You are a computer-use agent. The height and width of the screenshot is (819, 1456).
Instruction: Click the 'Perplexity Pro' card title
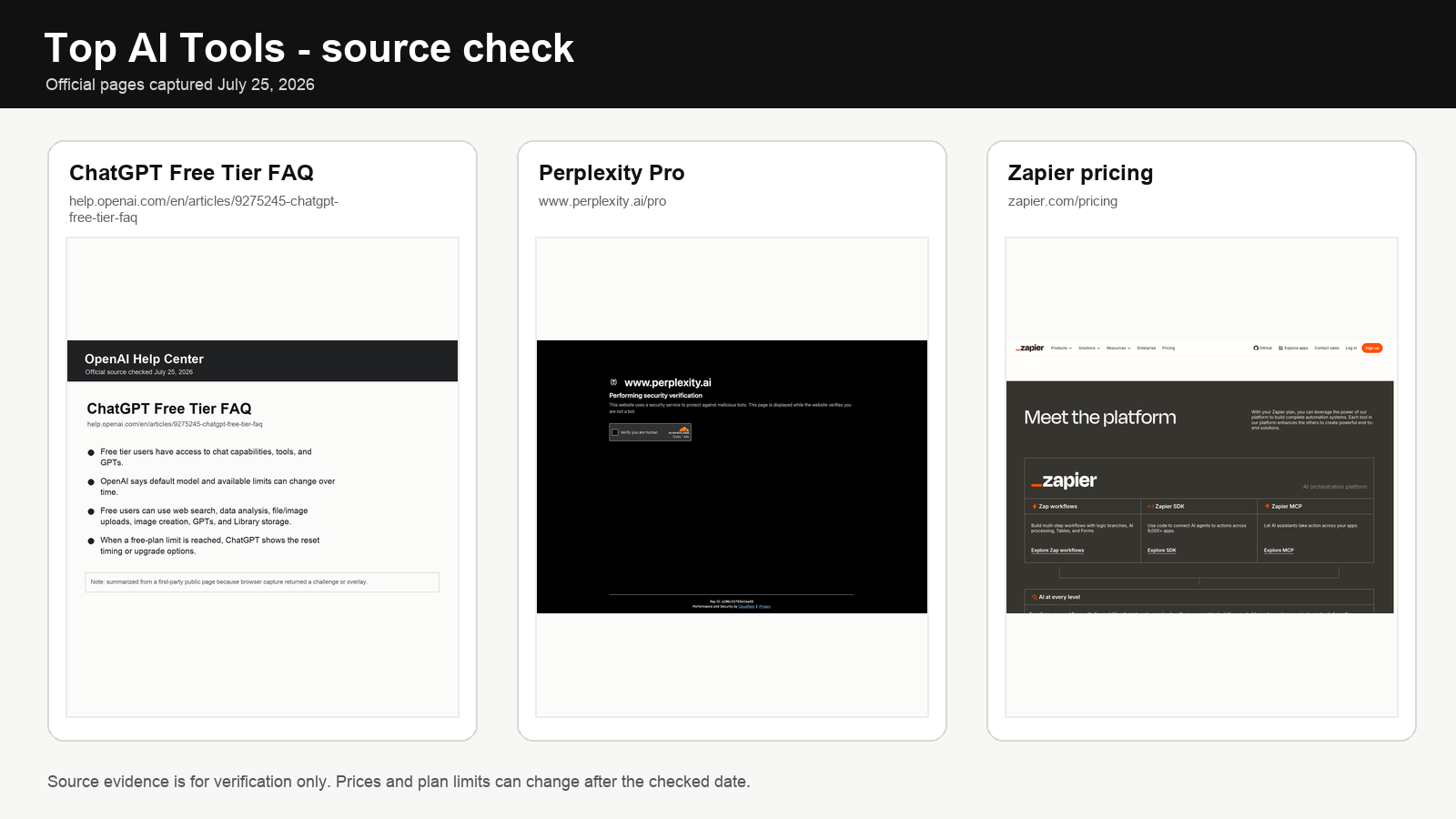612,173
